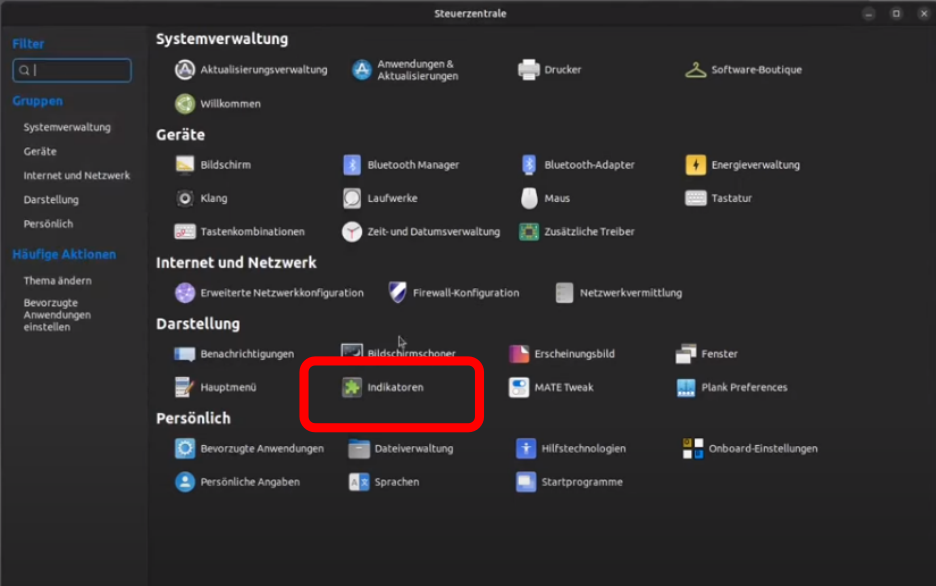Open Hilfstechnologien accessibility icon
This screenshot has width=936, height=586.
coord(526,449)
